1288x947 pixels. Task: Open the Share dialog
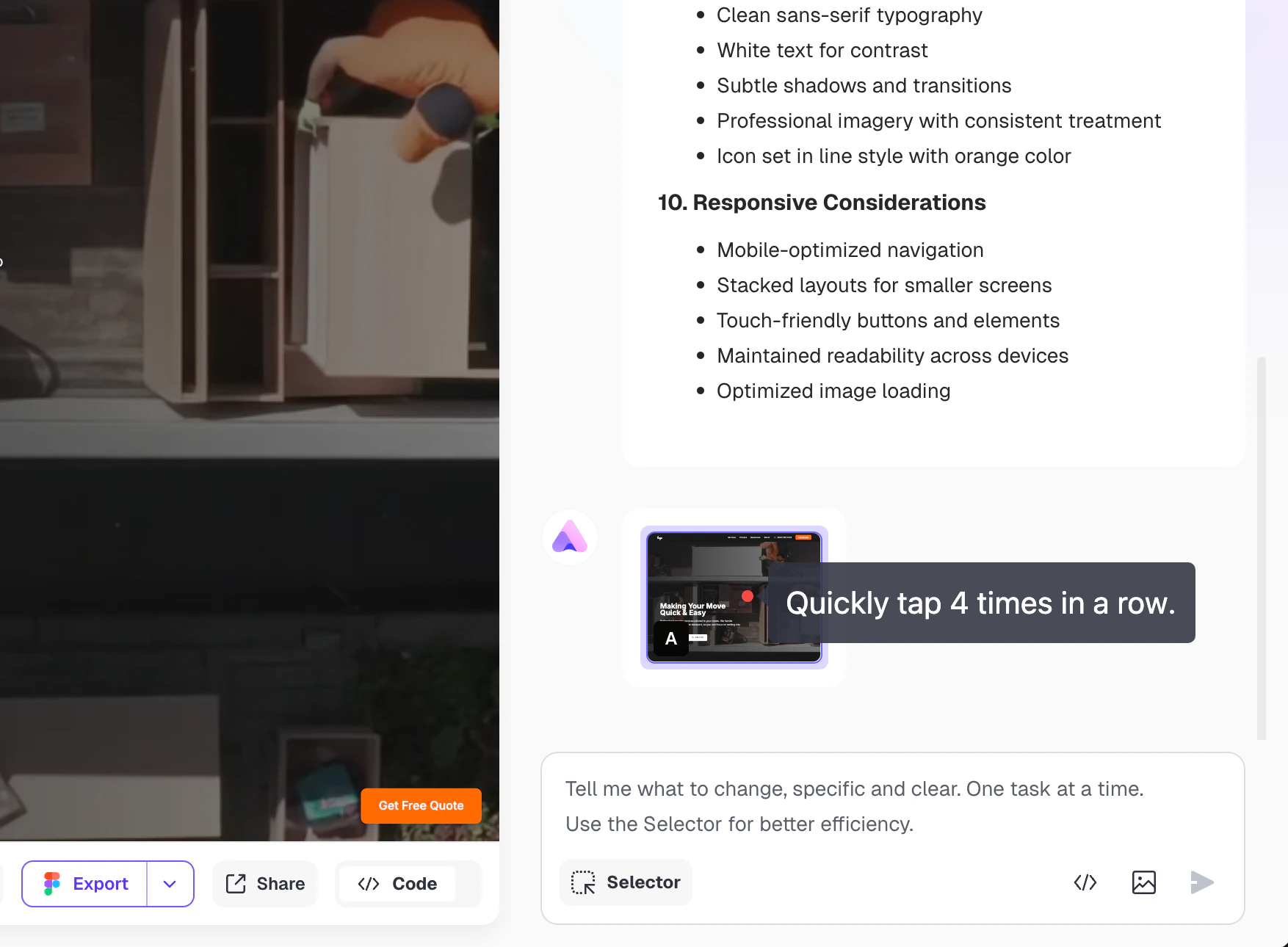pyautogui.click(x=265, y=884)
